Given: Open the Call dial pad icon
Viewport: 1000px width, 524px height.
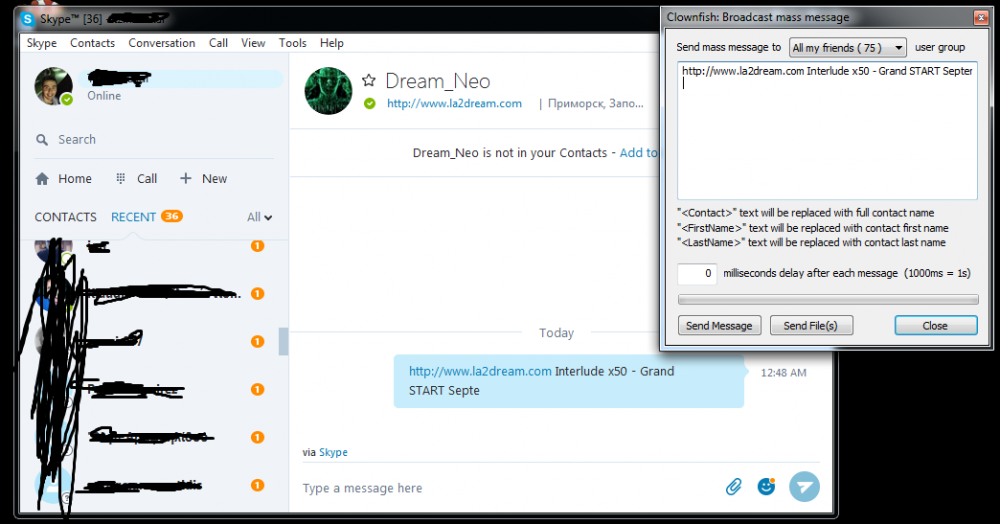Looking at the screenshot, I should coord(121,179).
